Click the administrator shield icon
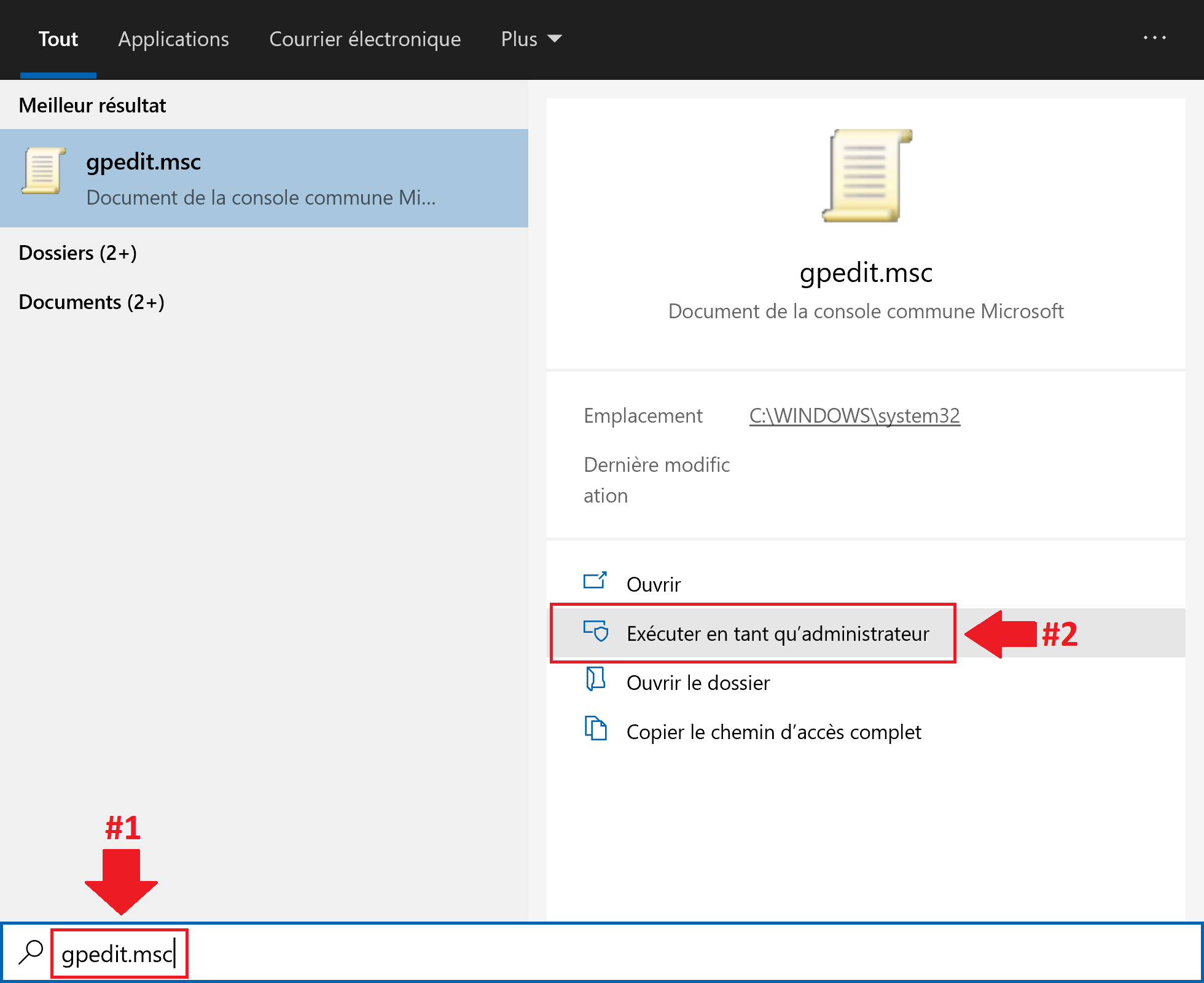This screenshot has width=1204, height=983. click(596, 631)
